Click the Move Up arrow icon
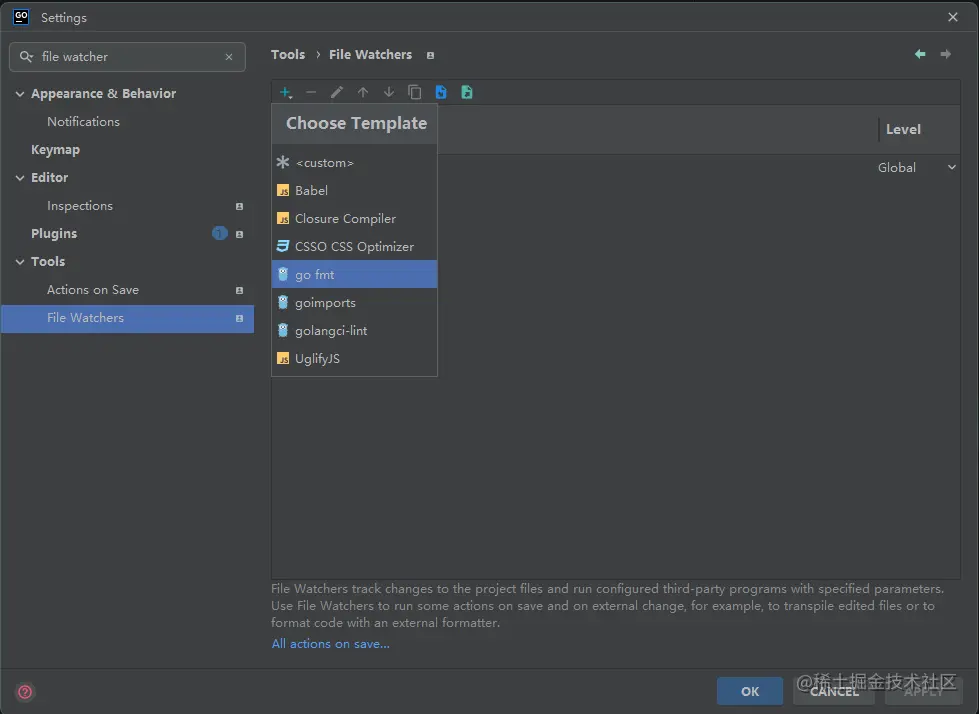This screenshot has height=714, width=979. (x=363, y=92)
